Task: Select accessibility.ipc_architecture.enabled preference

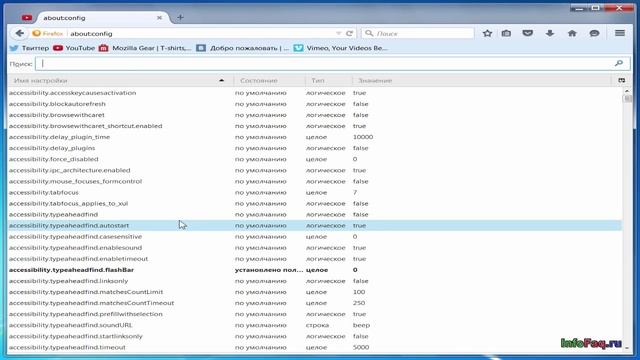Action: tap(315, 170)
